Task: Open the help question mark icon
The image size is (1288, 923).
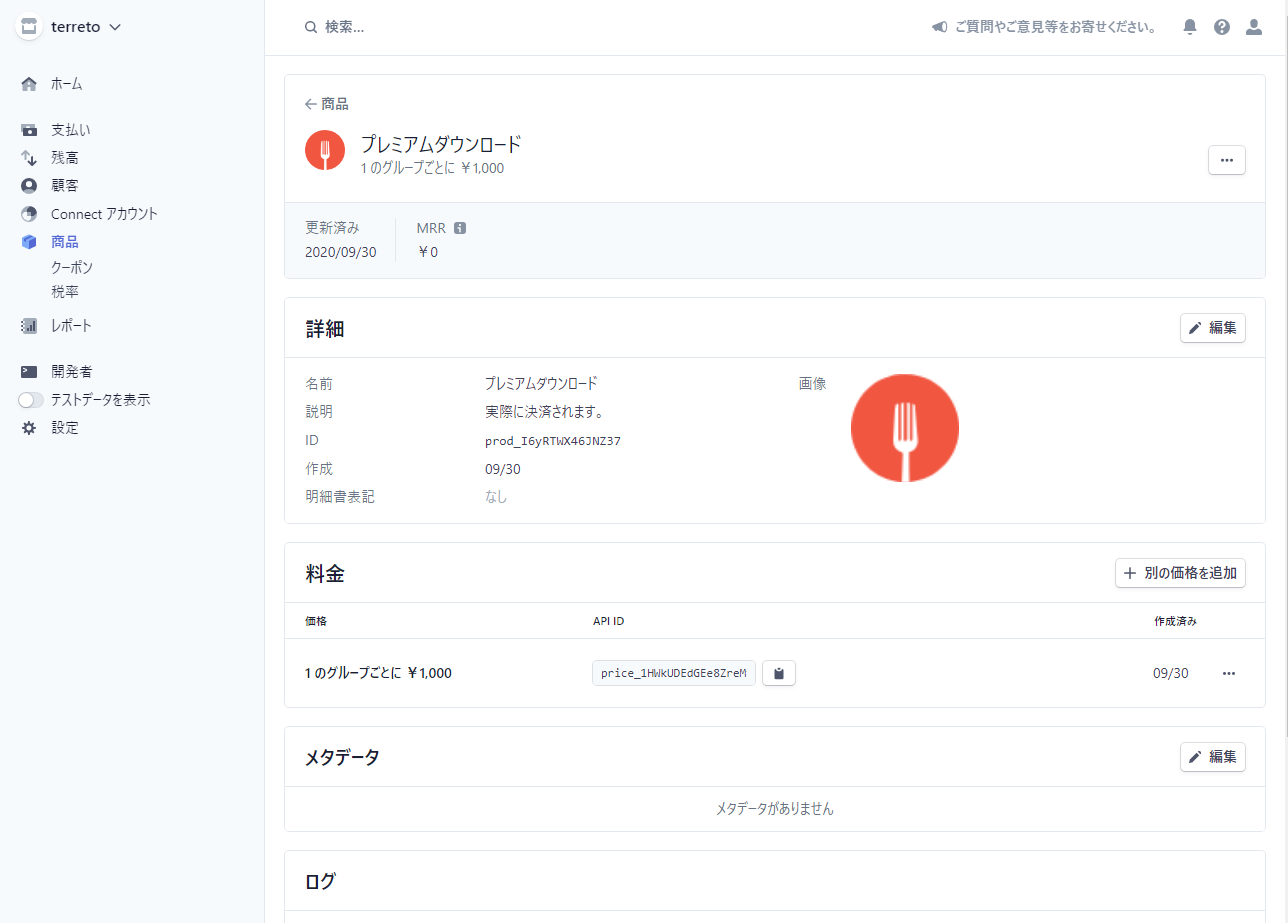Action: 1221,27
